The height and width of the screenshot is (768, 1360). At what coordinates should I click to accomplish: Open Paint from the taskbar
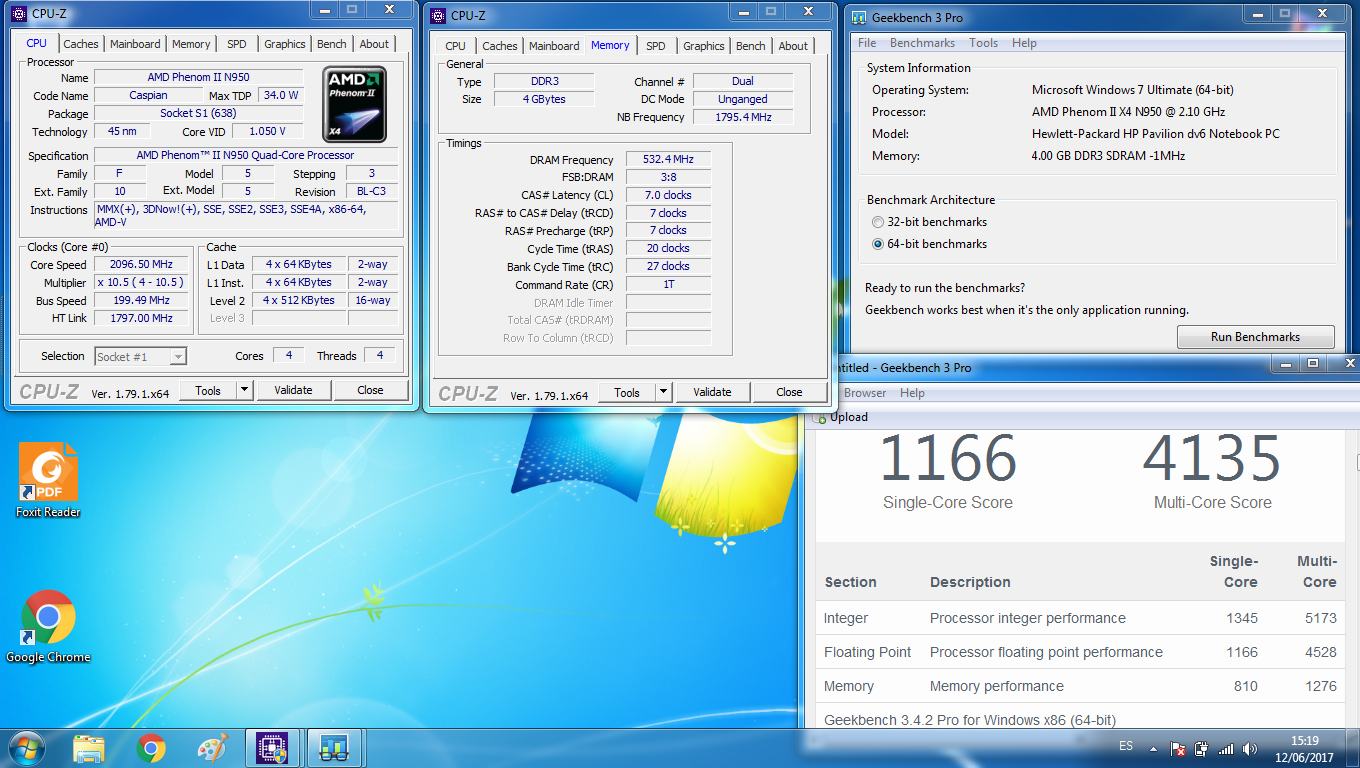(x=212, y=748)
